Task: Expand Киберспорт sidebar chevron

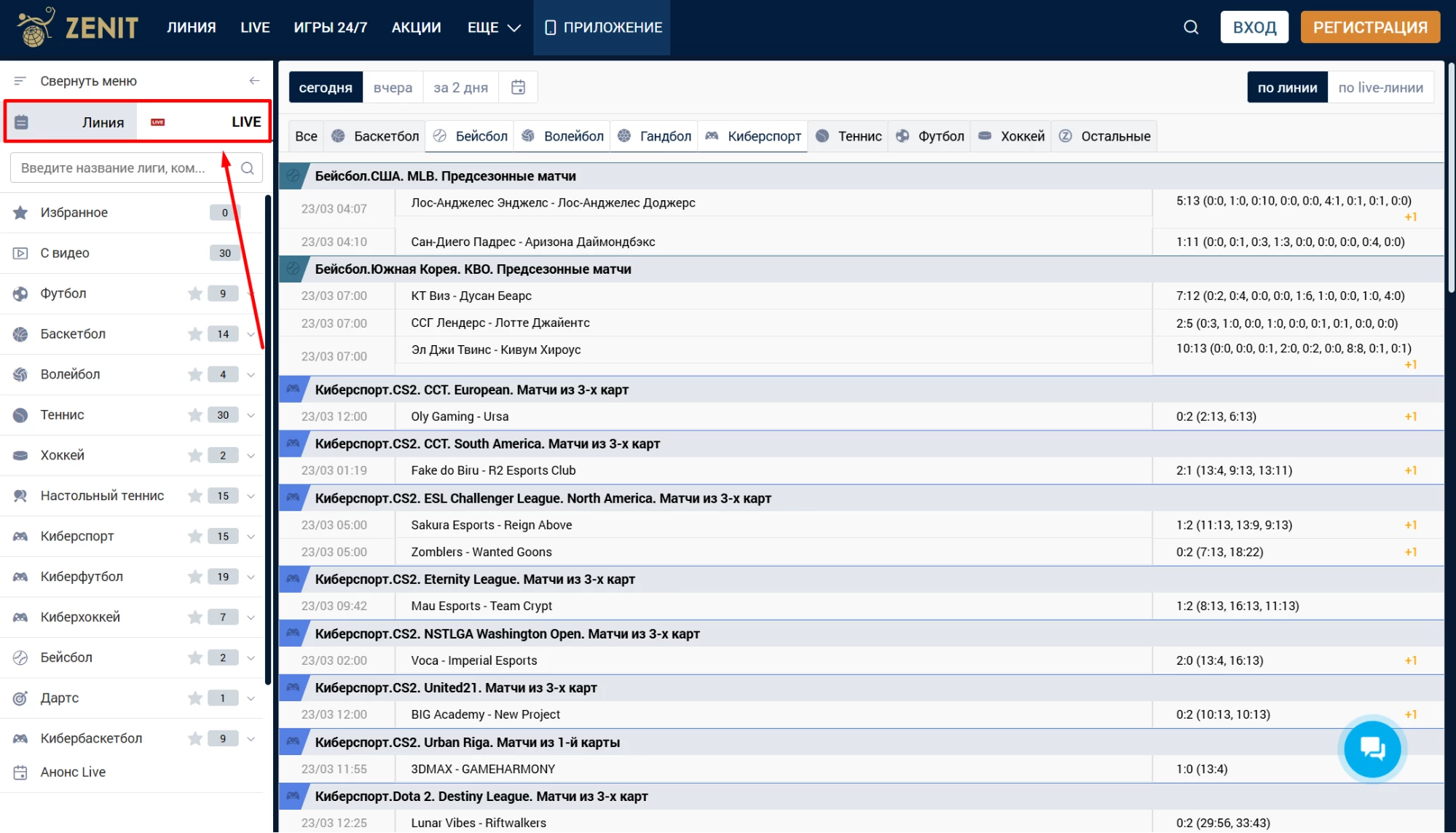Action: pyautogui.click(x=251, y=537)
